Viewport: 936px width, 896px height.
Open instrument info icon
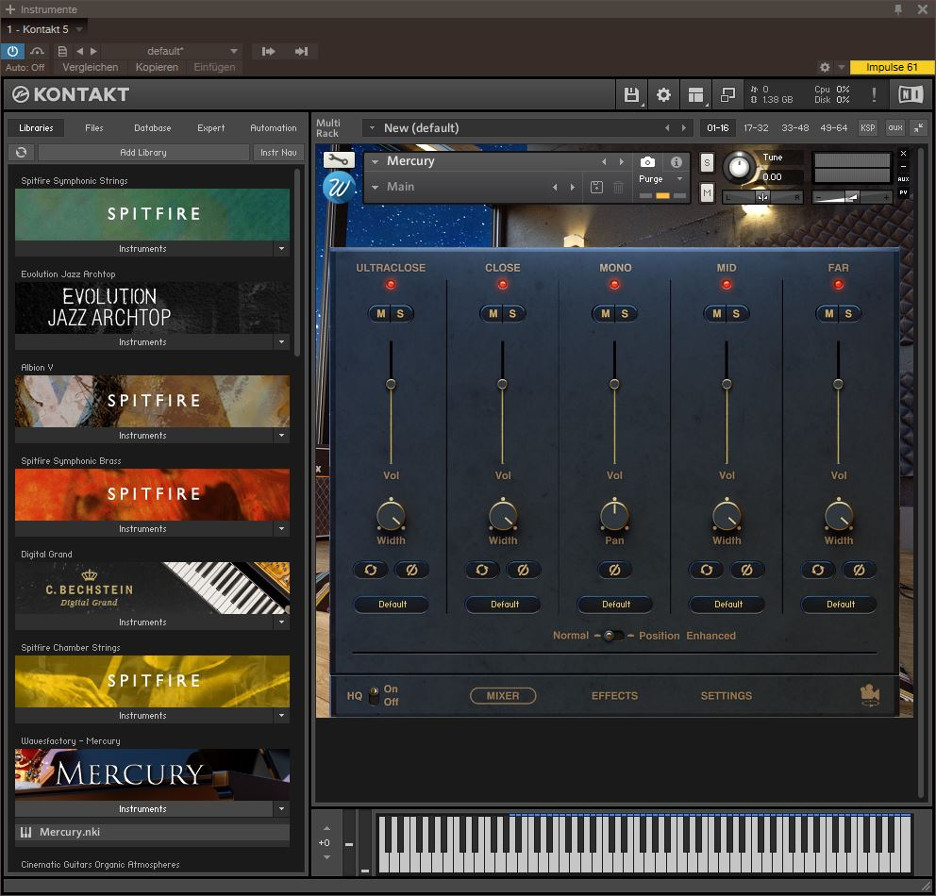(676, 162)
